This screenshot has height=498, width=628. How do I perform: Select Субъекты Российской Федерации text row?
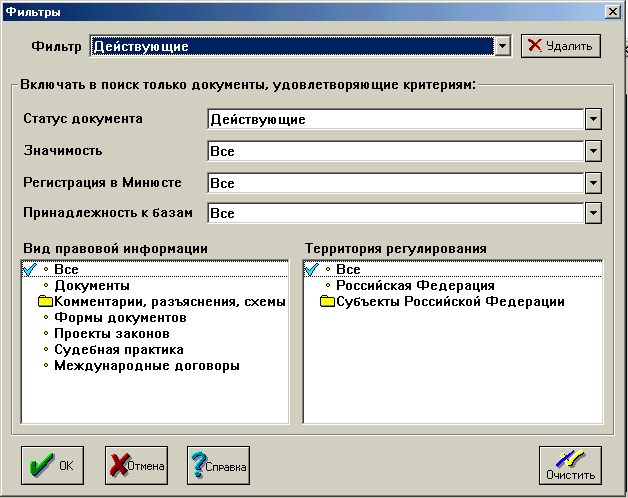click(x=450, y=302)
